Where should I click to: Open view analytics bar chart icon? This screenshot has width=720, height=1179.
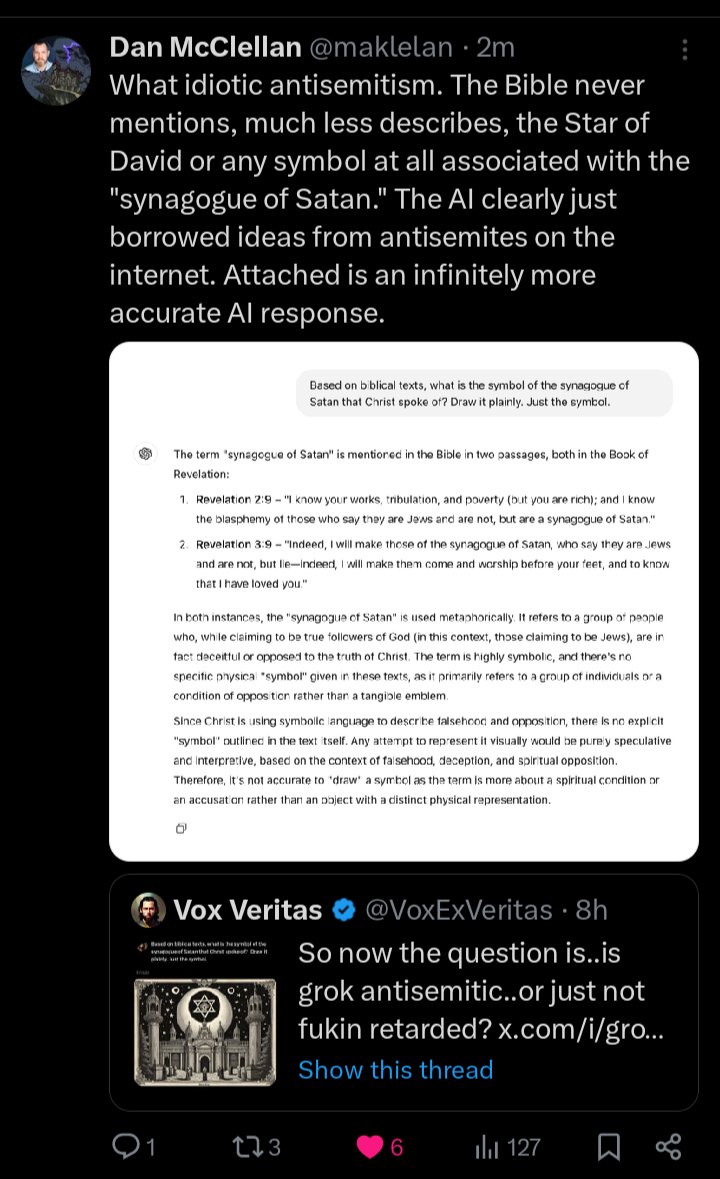coord(487,1146)
